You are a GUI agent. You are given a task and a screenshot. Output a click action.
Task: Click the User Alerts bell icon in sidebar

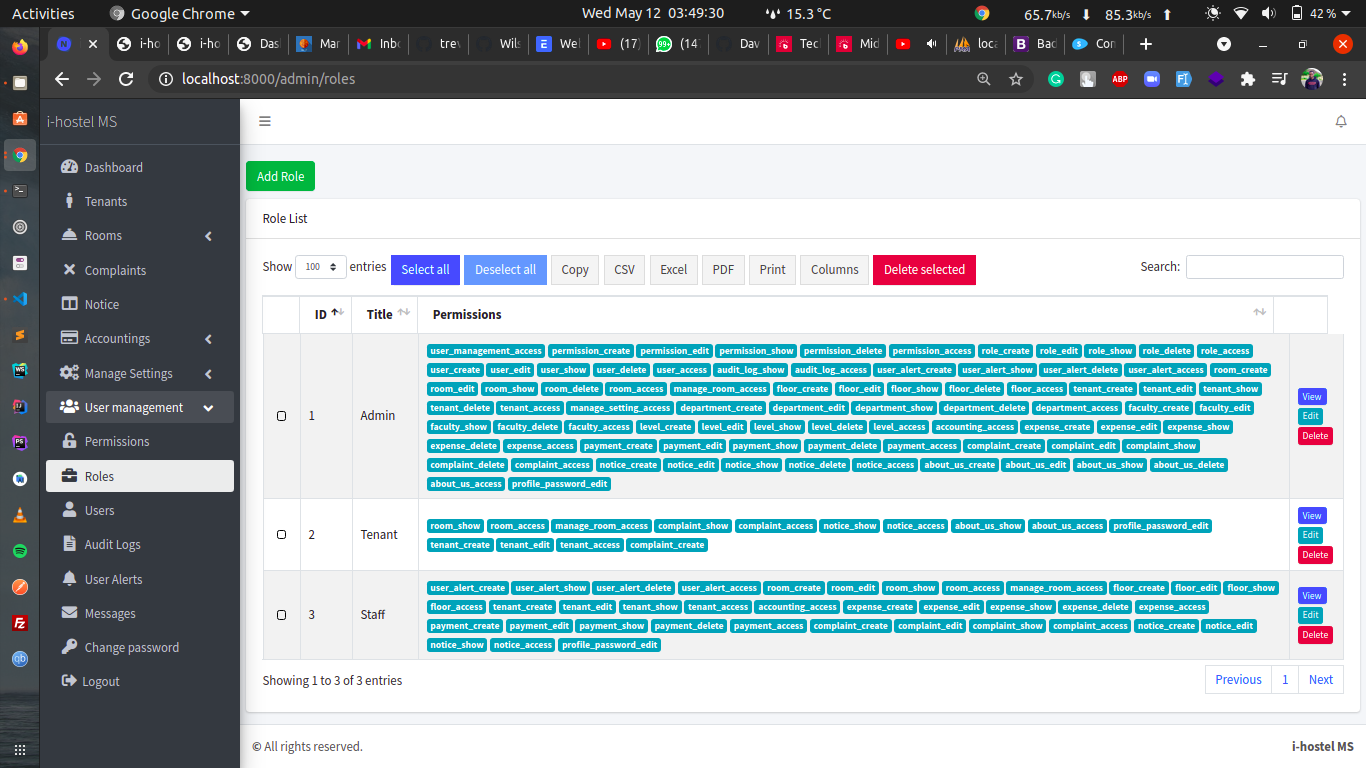point(69,579)
